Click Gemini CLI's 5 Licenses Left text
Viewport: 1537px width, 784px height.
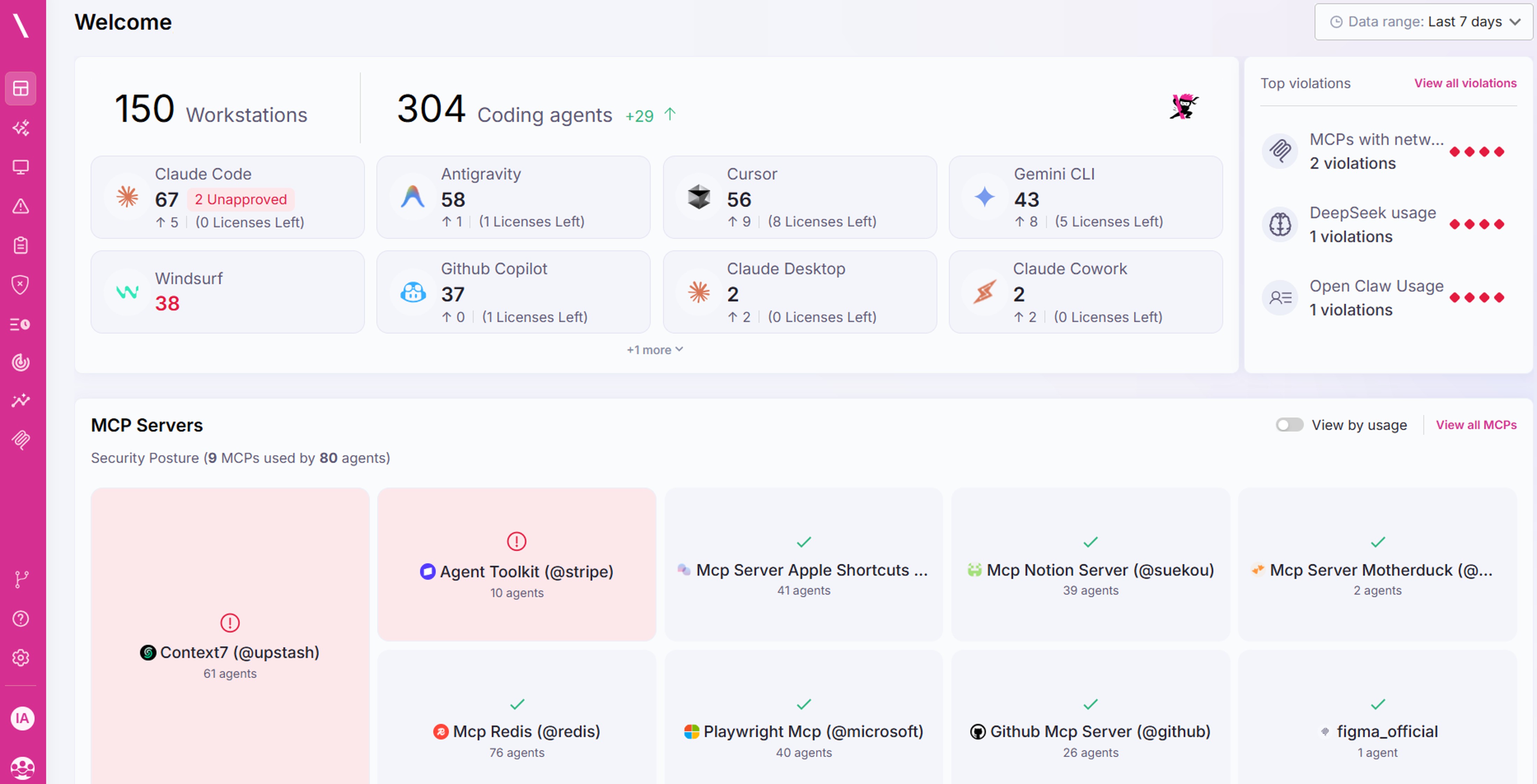coord(1109,221)
